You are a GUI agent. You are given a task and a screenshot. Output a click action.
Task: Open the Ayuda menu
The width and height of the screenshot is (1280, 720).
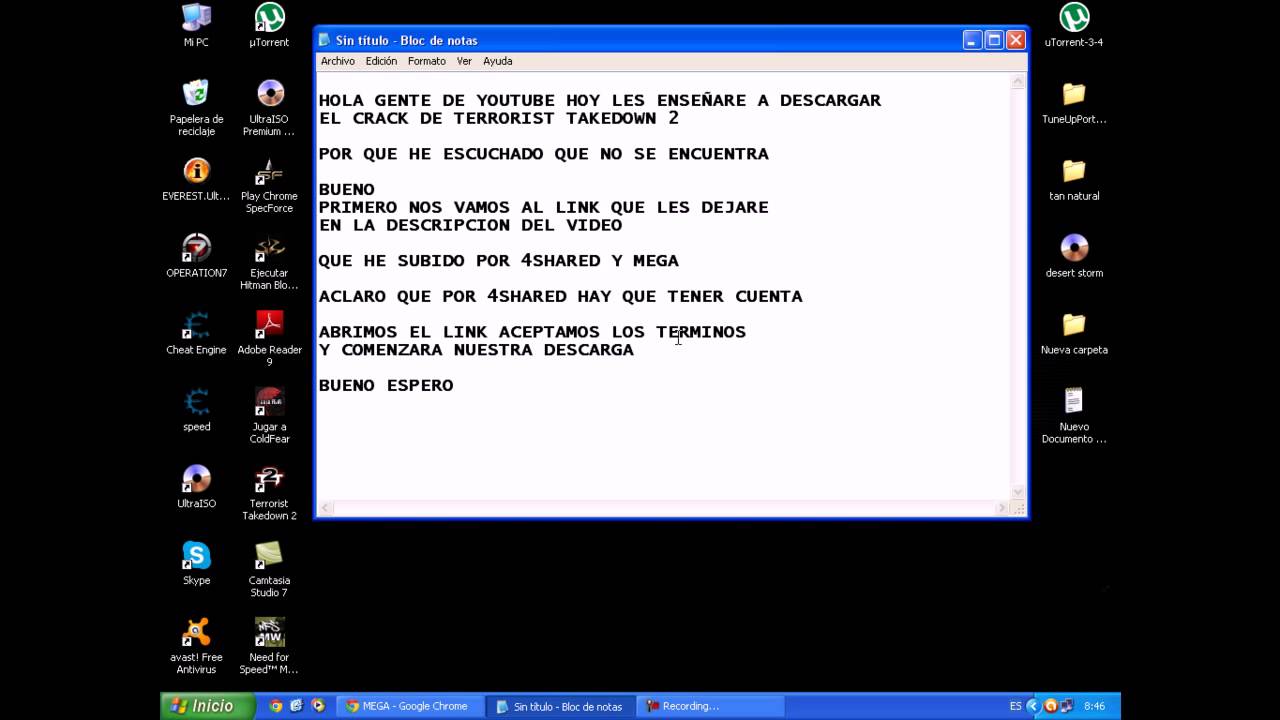point(497,61)
